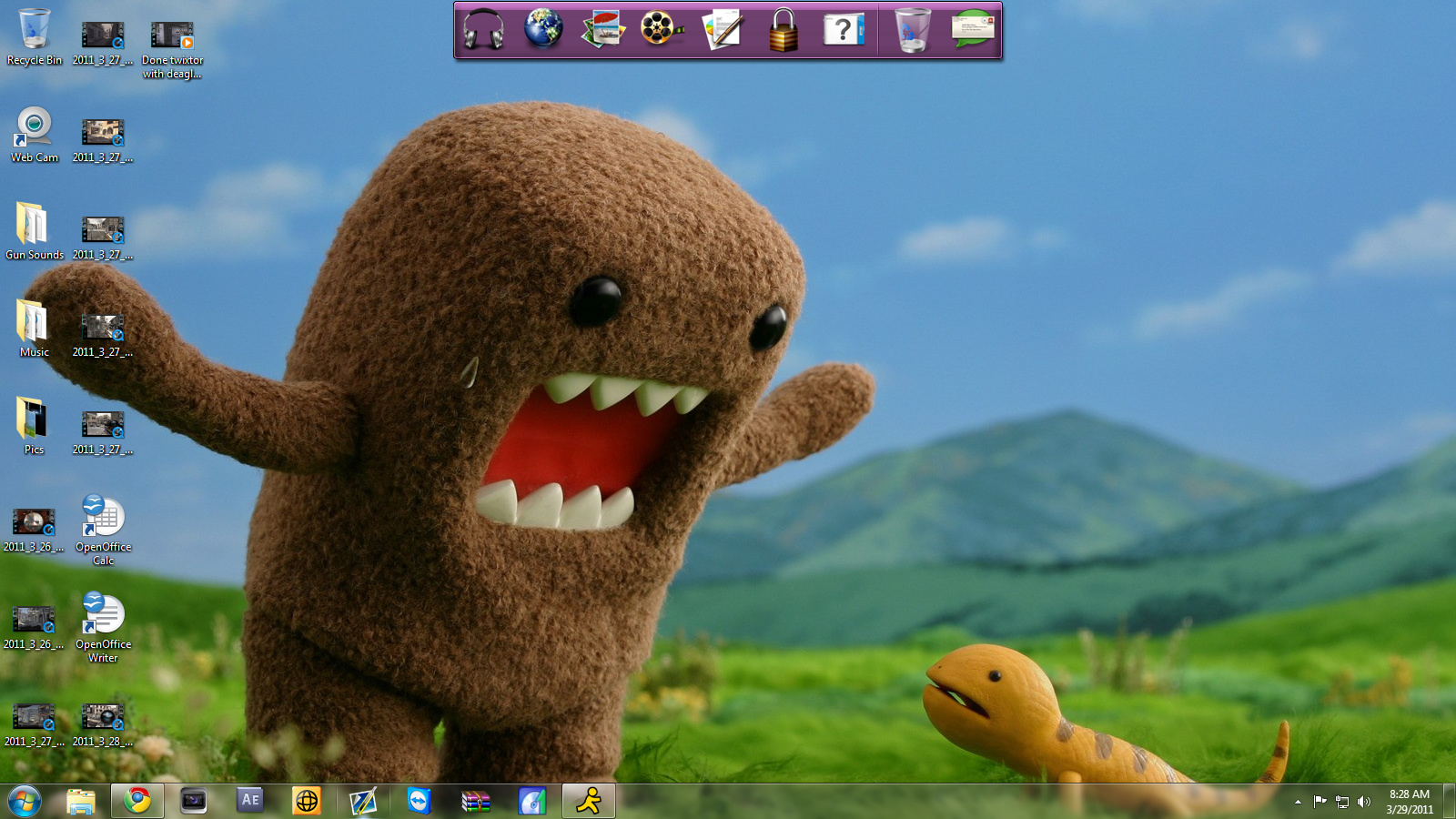Select the video file right of Web Cam
The height and width of the screenshot is (819, 1456).
[103, 141]
